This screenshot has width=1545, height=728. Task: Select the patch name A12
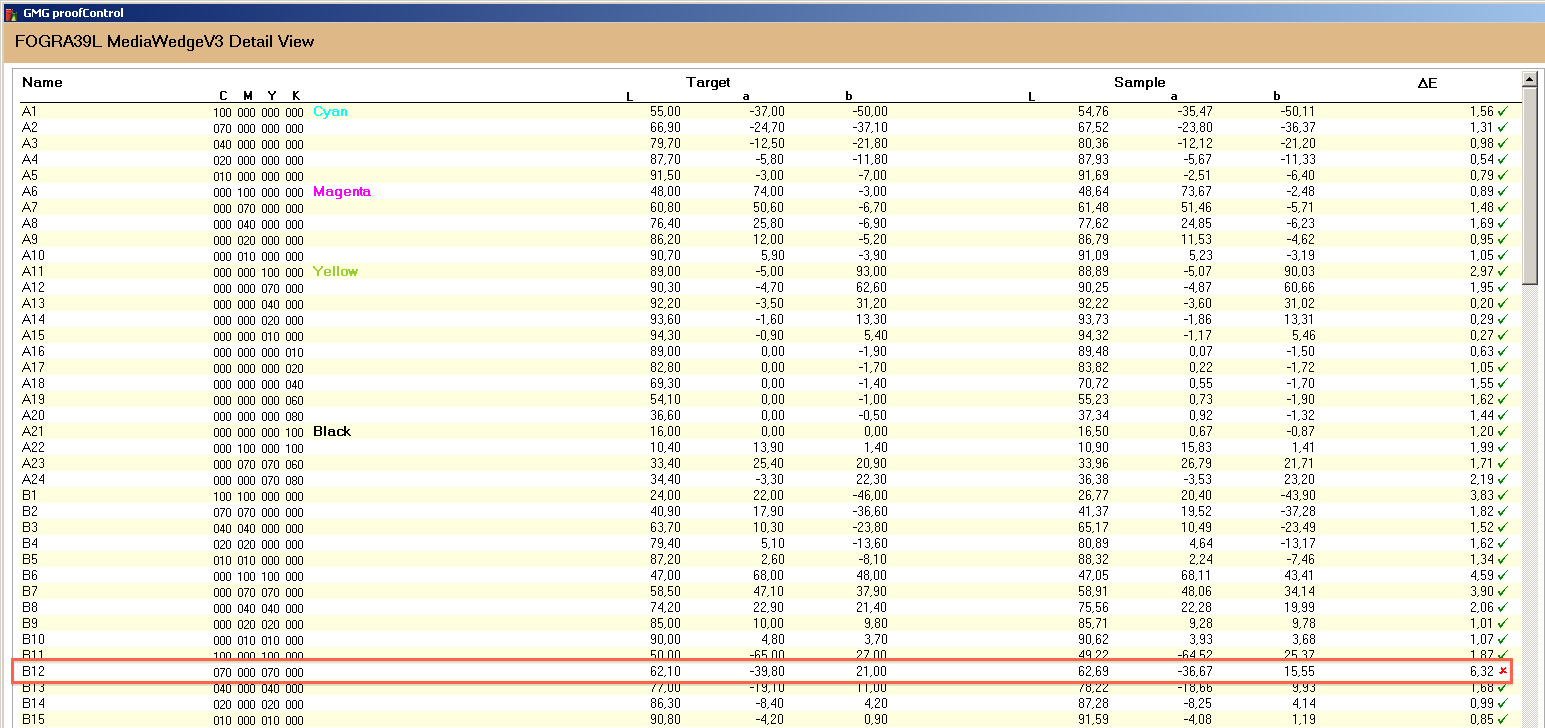click(33, 287)
